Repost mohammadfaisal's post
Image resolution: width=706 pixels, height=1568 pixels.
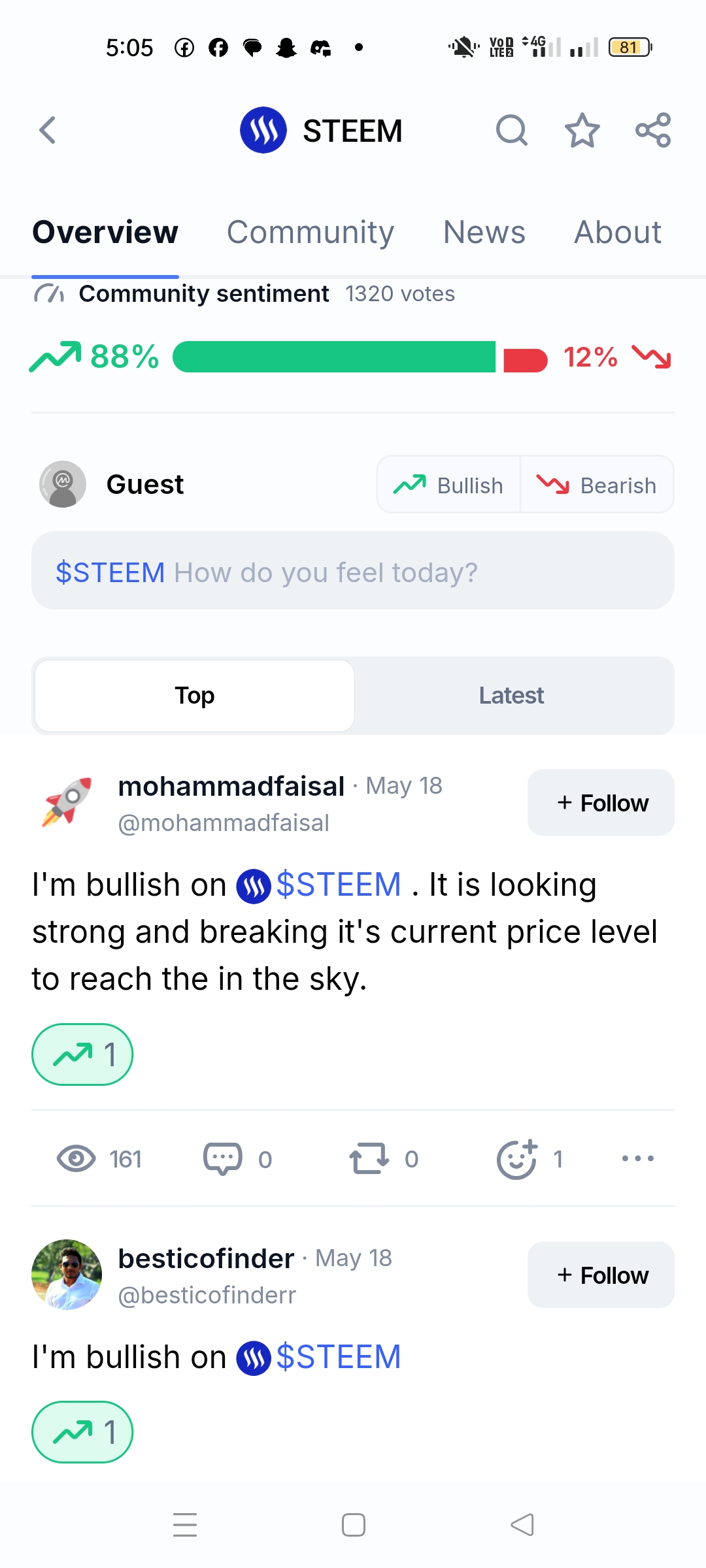[x=369, y=1158]
